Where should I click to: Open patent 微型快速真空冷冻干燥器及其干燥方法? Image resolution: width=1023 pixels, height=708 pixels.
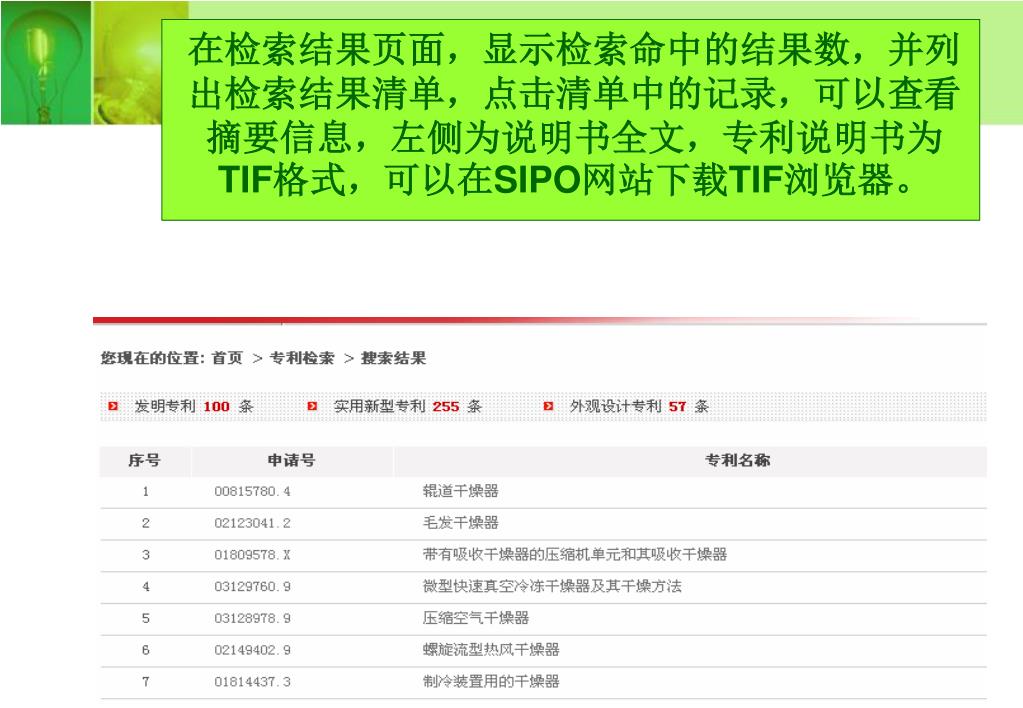point(552,586)
